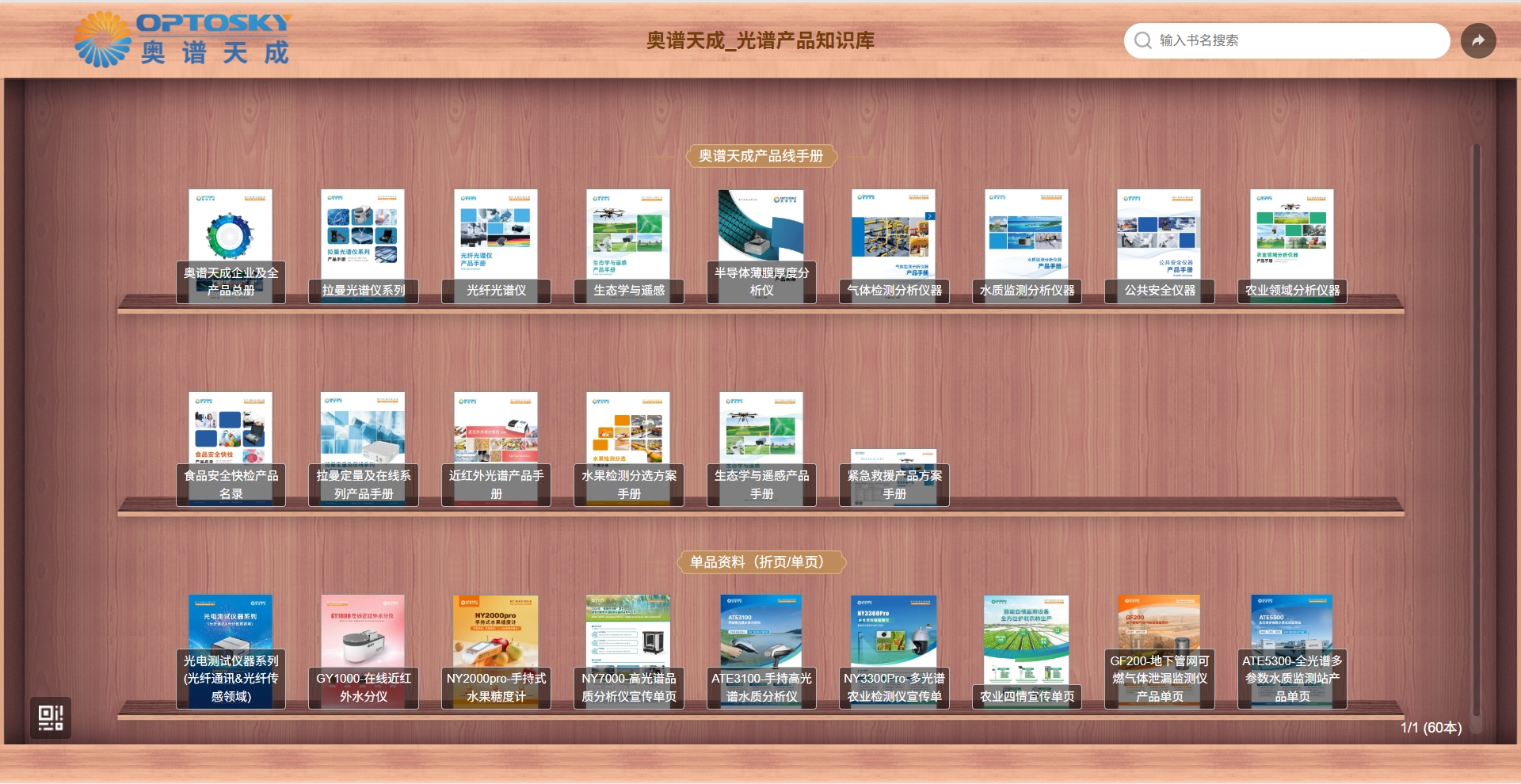Open the 光电测试仪器系列 brochure
The height and width of the screenshot is (784, 1521).
[231, 651]
